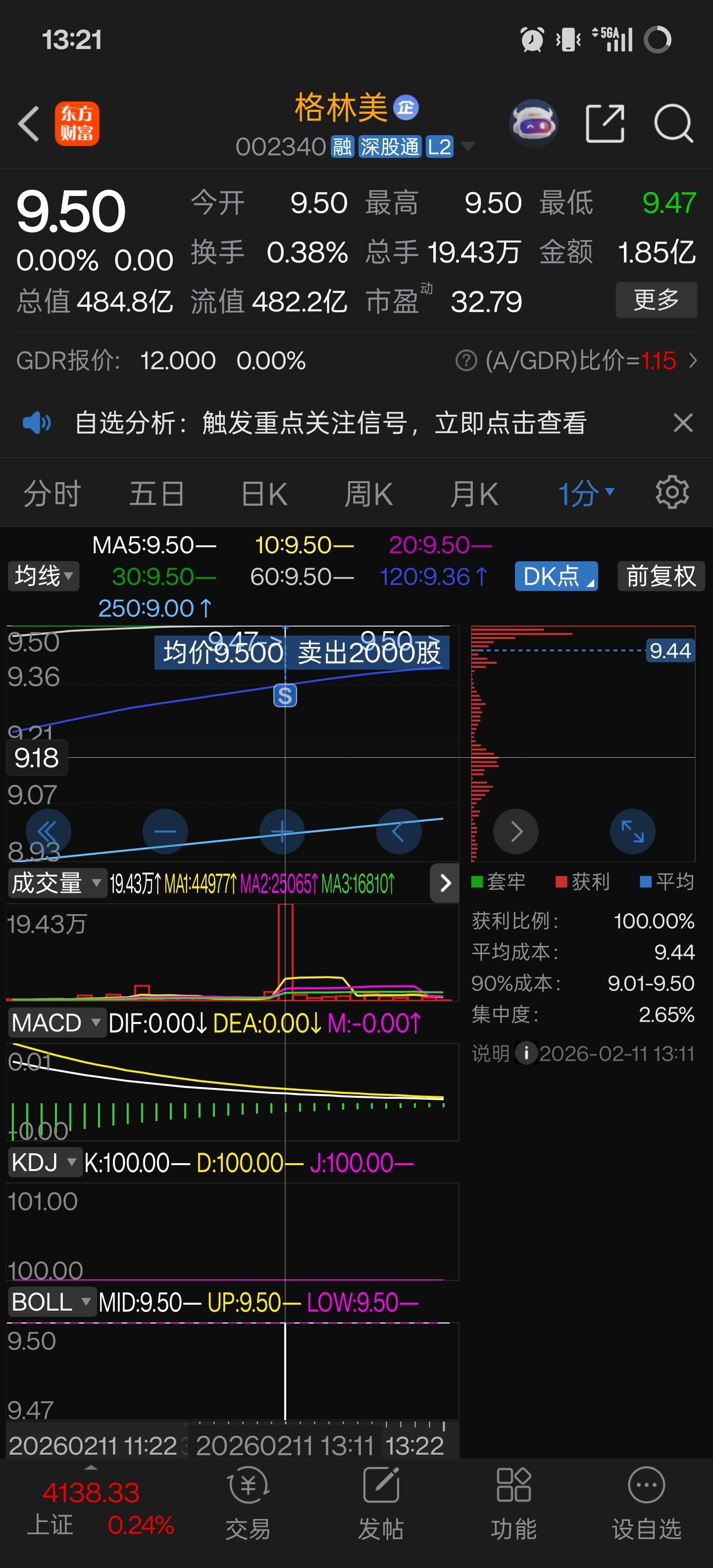Tap the 获利比例 100.00% row
713x1568 pixels.
pyautogui.click(x=583, y=920)
